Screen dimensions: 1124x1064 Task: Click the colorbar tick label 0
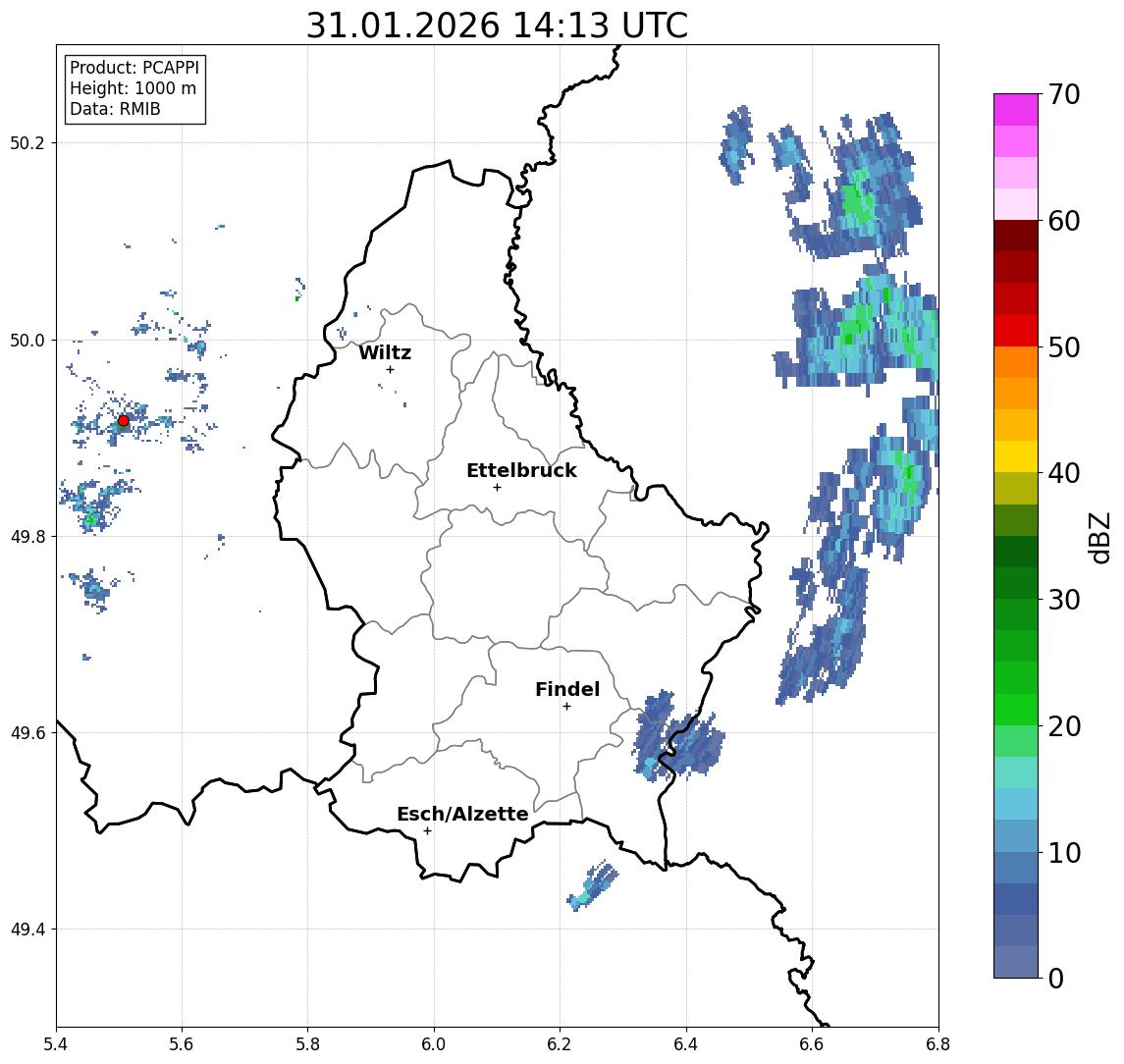point(1056,978)
